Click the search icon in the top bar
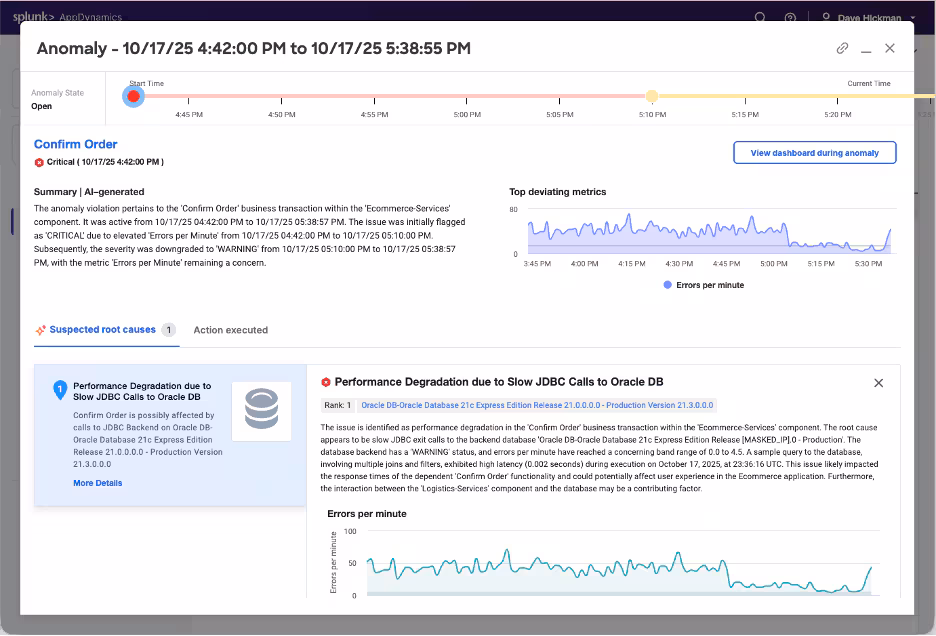The image size is (936, 636). (x=760, y=17)
